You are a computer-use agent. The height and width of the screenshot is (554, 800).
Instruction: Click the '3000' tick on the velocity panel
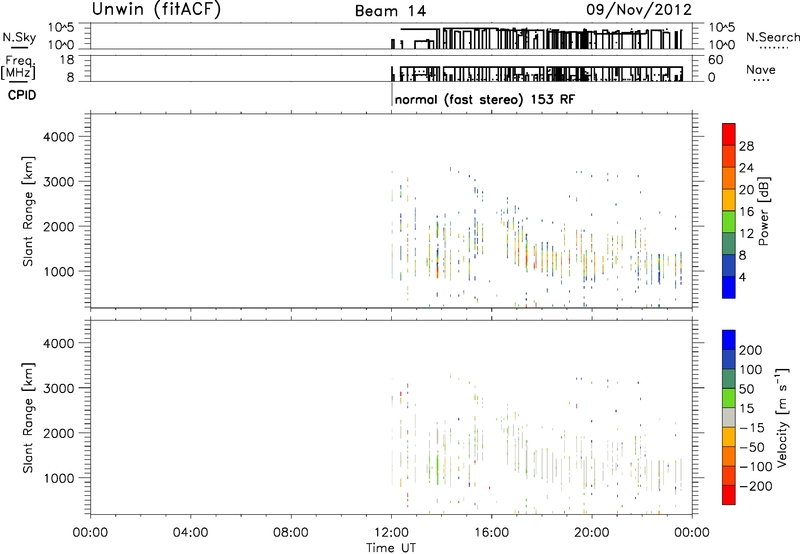pos(59,388)
